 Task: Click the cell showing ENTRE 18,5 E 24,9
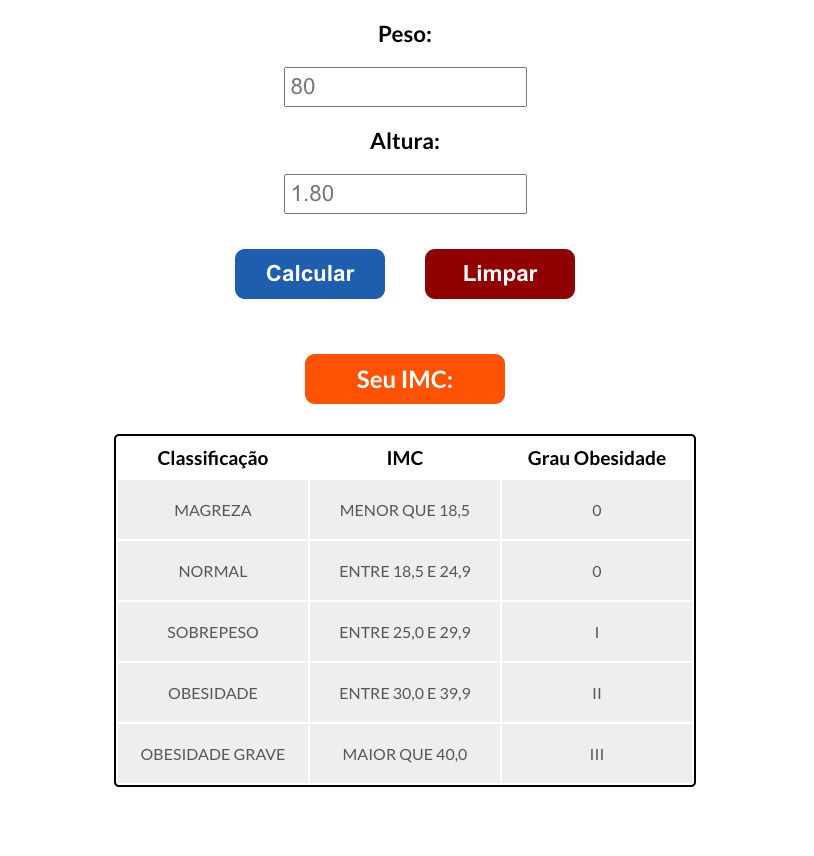pos(404,571)
